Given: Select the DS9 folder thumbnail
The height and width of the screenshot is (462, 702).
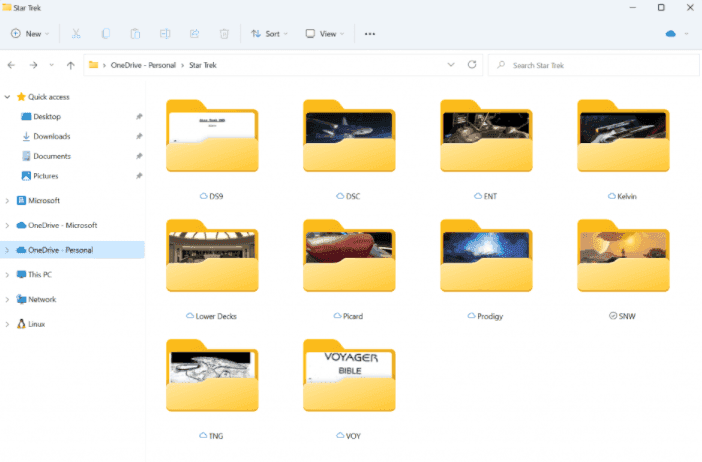Looking at the screenshot, I should [x=212, y=136].
